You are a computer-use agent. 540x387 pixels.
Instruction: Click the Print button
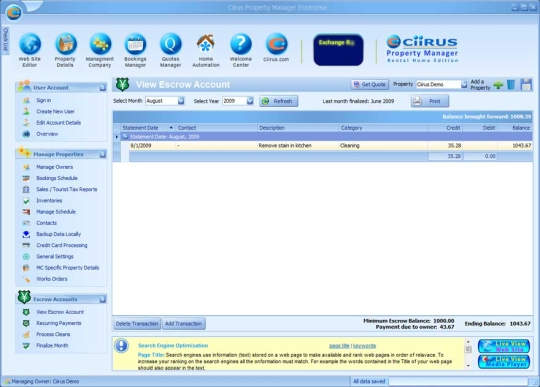pyautogui.click(x=430, y=101)
